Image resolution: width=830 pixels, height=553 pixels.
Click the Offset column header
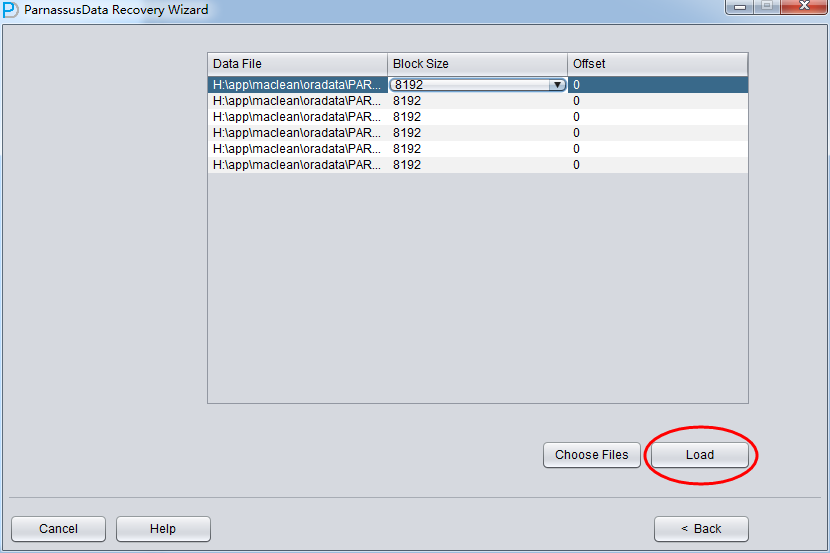coord(657,64)
